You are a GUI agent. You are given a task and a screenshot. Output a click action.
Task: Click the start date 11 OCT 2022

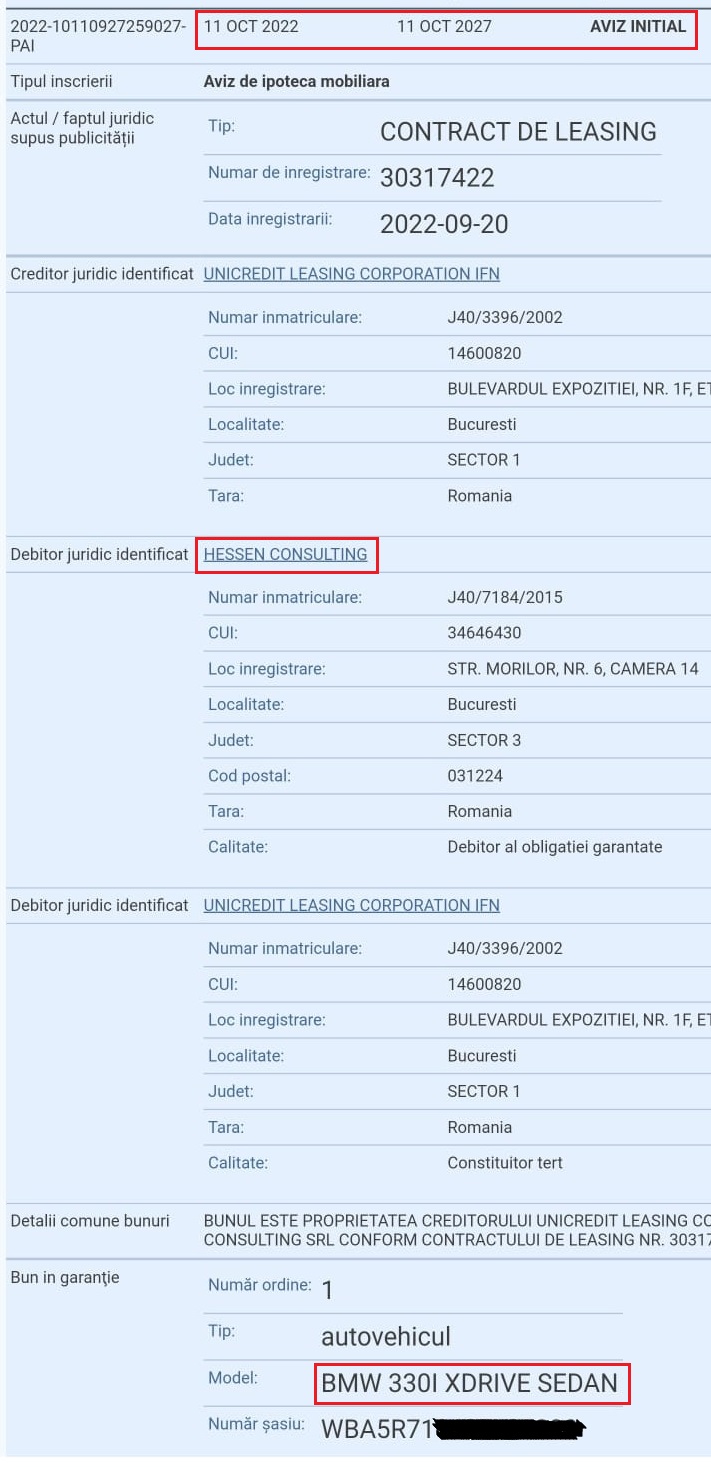coord(251,27)
